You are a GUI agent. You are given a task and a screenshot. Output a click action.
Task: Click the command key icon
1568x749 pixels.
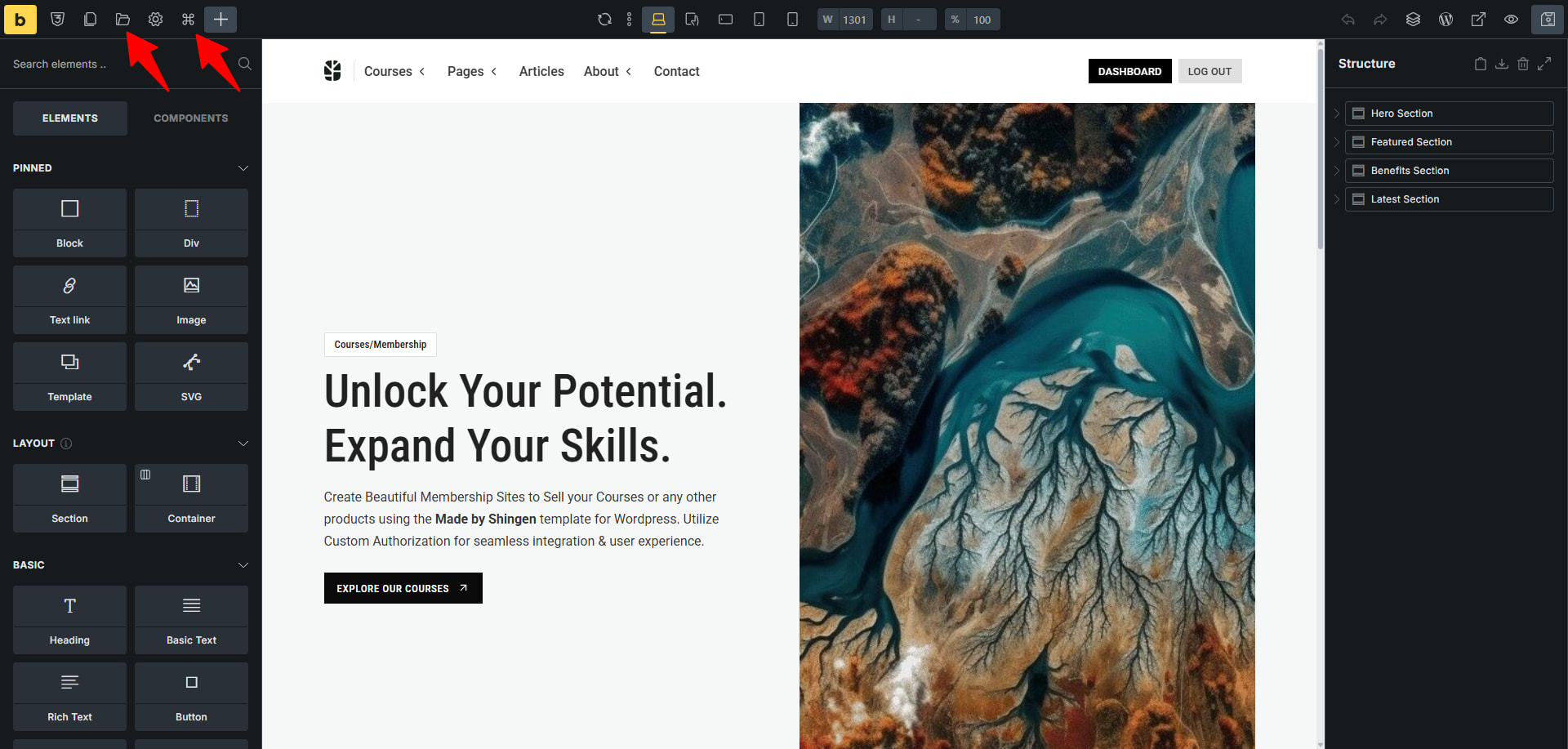point(188,19)
